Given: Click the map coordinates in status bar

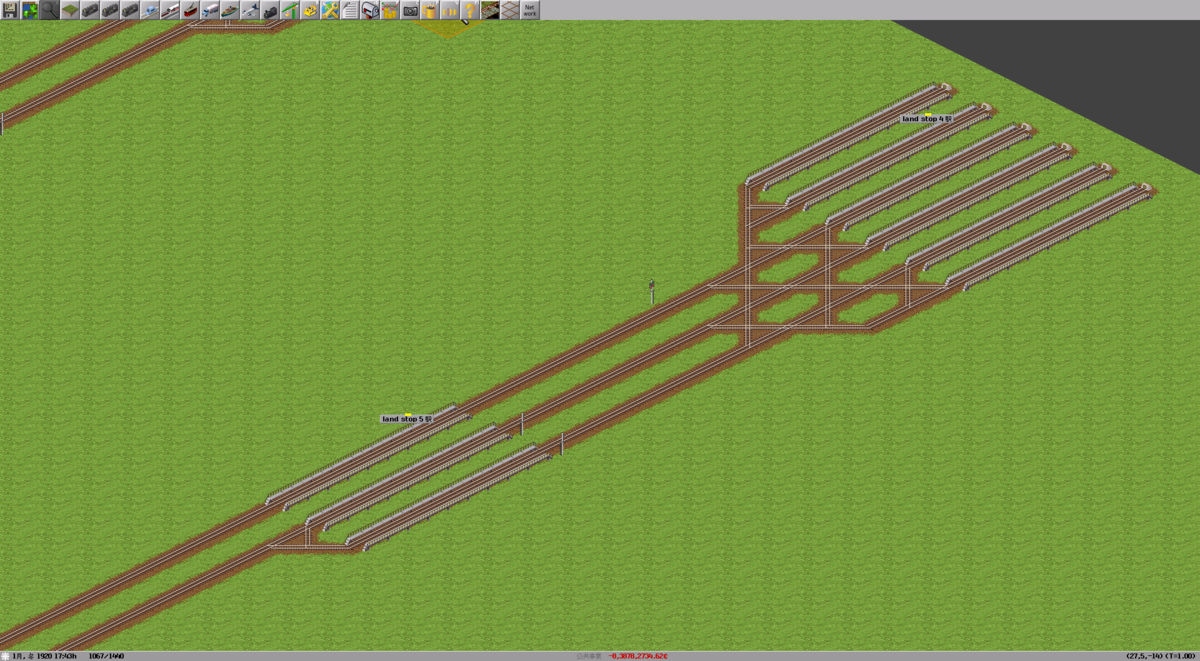Looking at the screenshot, I should 1161,656.
